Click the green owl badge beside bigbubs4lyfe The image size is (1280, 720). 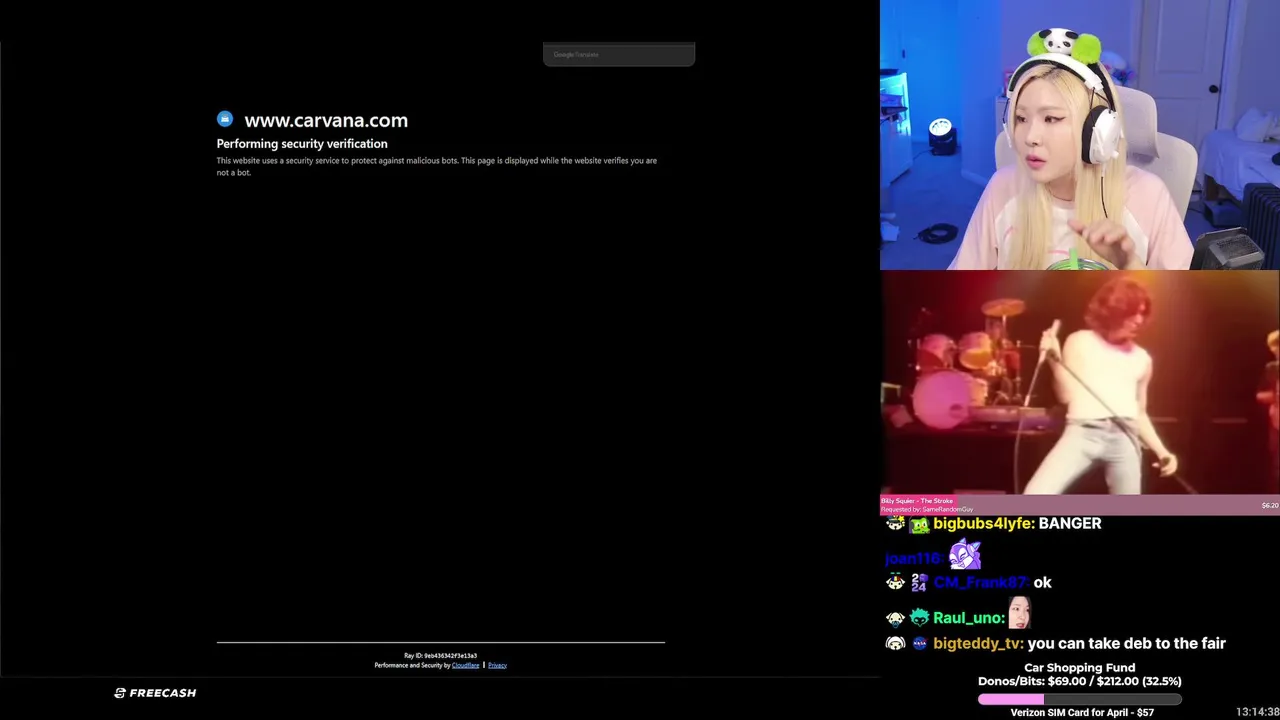point(919,524)
